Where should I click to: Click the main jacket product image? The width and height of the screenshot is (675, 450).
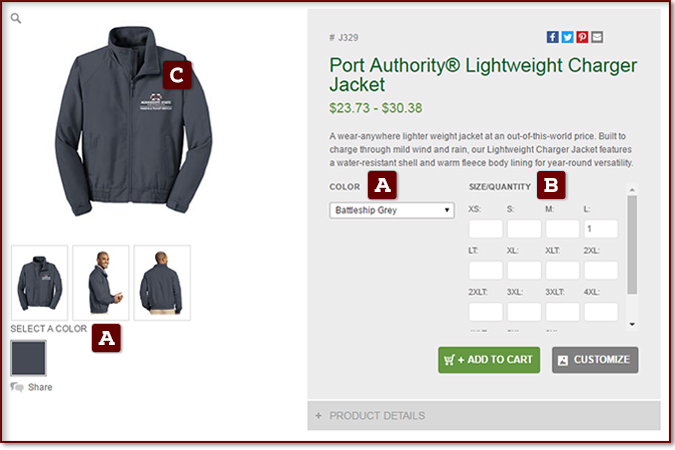point(133,121)
